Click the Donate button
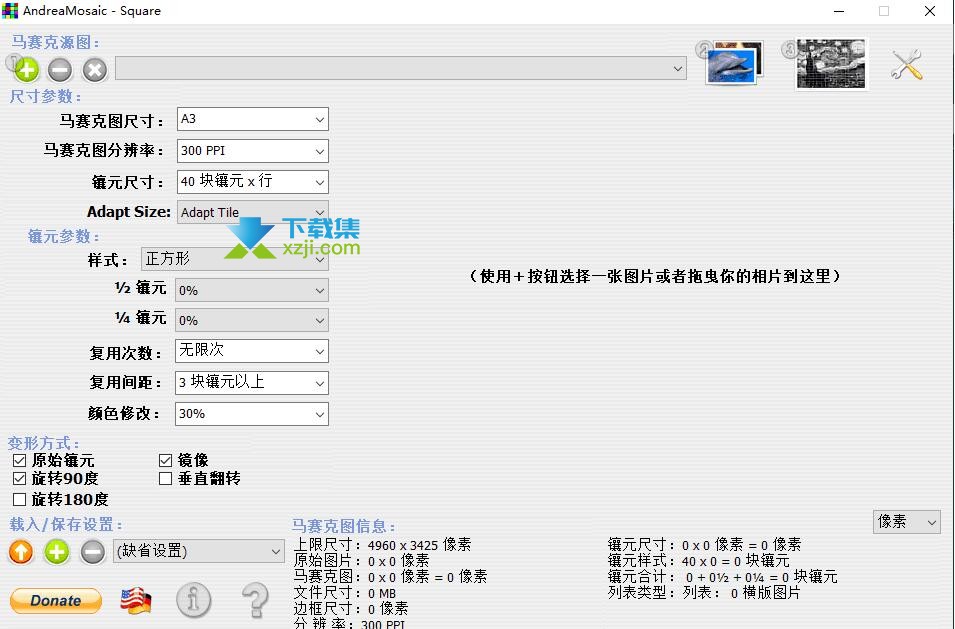Viewport: 955px width, 629px height. 55,601
